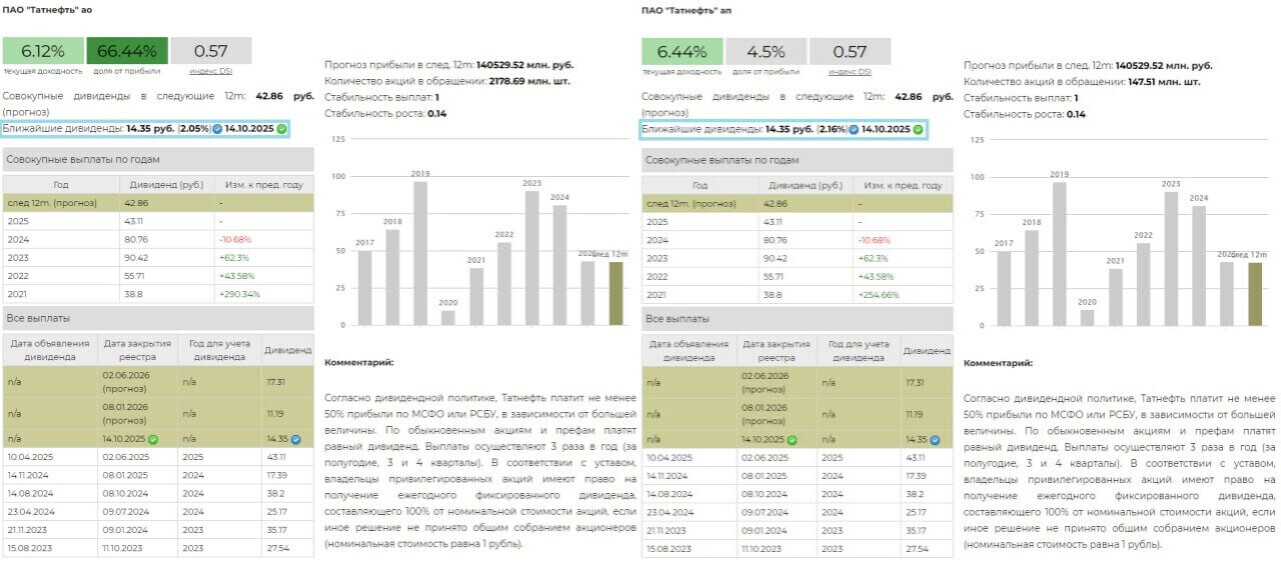Click blue info icon beside 2.16% yield

[x=854, y=129]
